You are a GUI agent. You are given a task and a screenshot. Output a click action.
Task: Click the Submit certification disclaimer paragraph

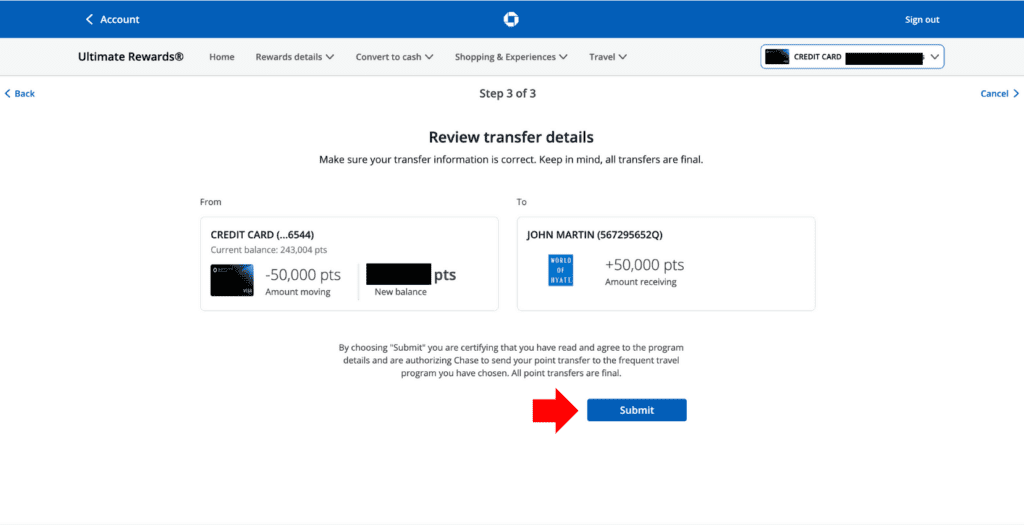pyautogui.click(x=511, y=360)
